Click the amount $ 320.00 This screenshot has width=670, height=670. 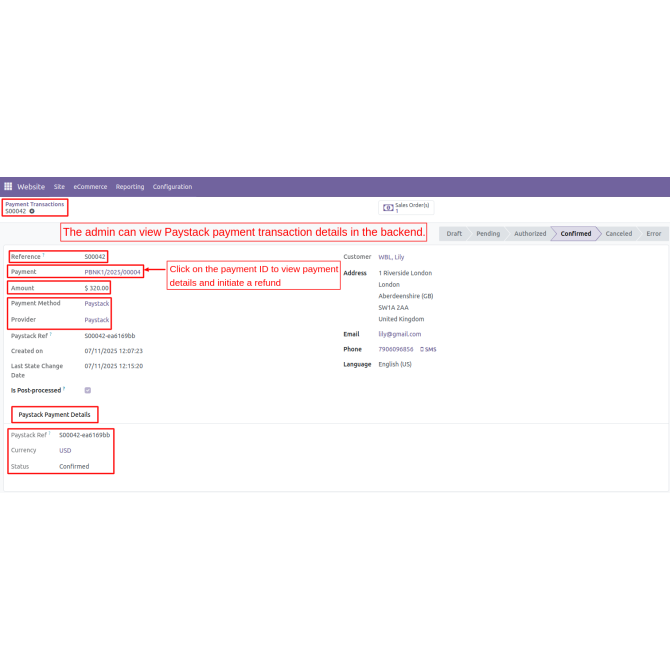point(97,288)
